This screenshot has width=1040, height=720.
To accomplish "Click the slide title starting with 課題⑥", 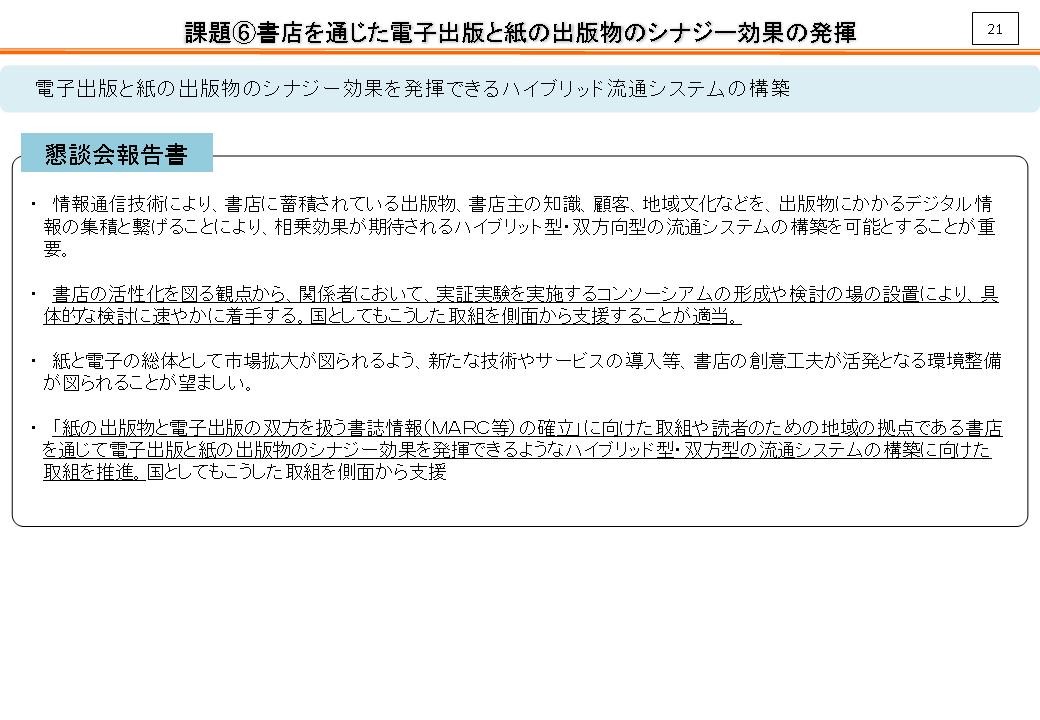I will (520, 32).
